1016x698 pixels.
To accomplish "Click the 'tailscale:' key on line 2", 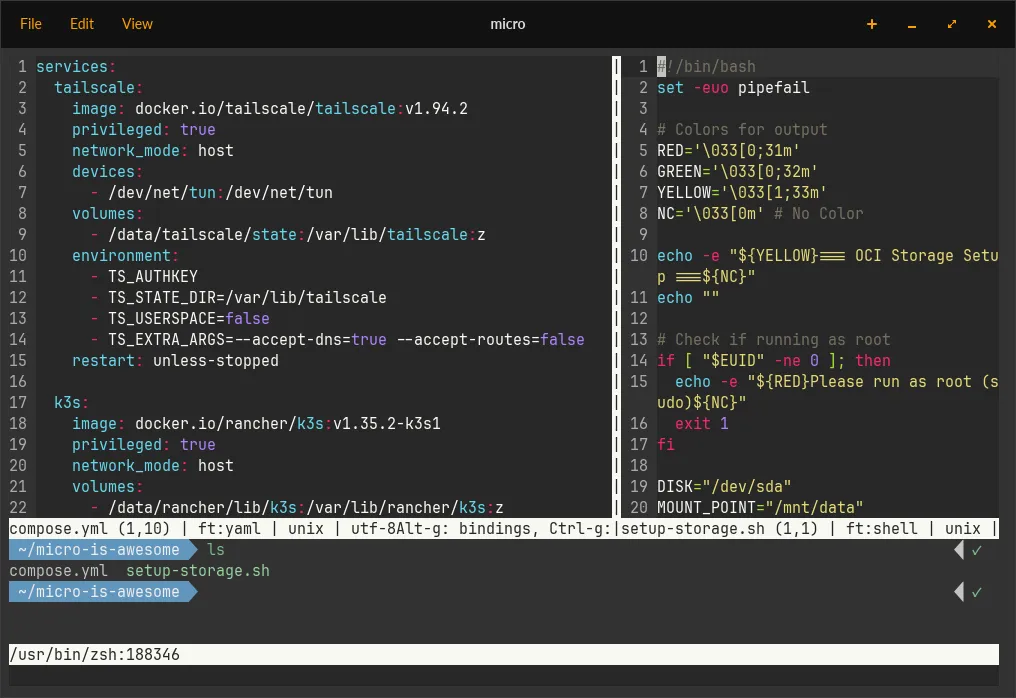I will tap(98, 87).
